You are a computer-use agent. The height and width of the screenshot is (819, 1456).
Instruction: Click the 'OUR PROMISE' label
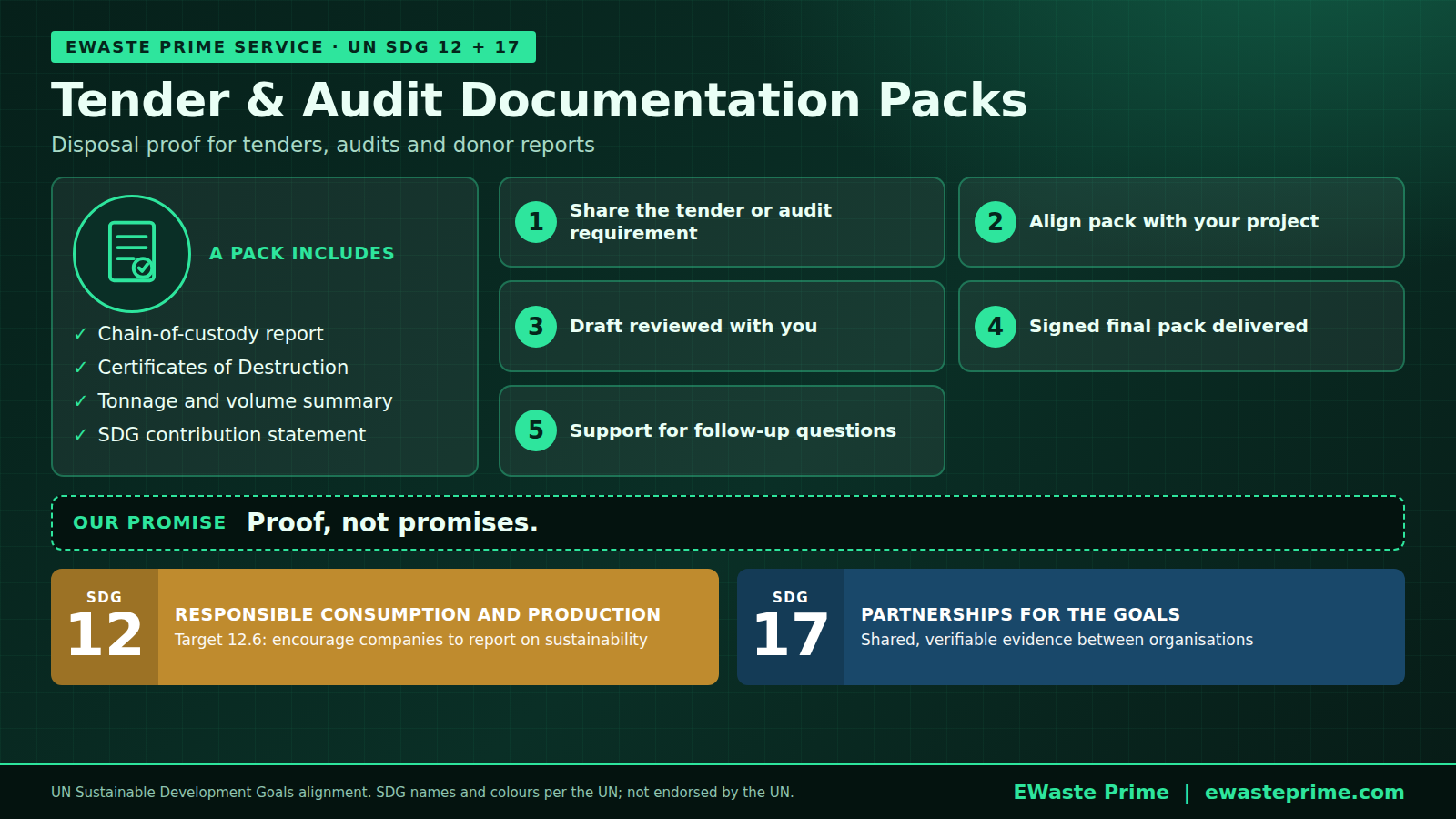pyautogui.click(x=149, y=523)
